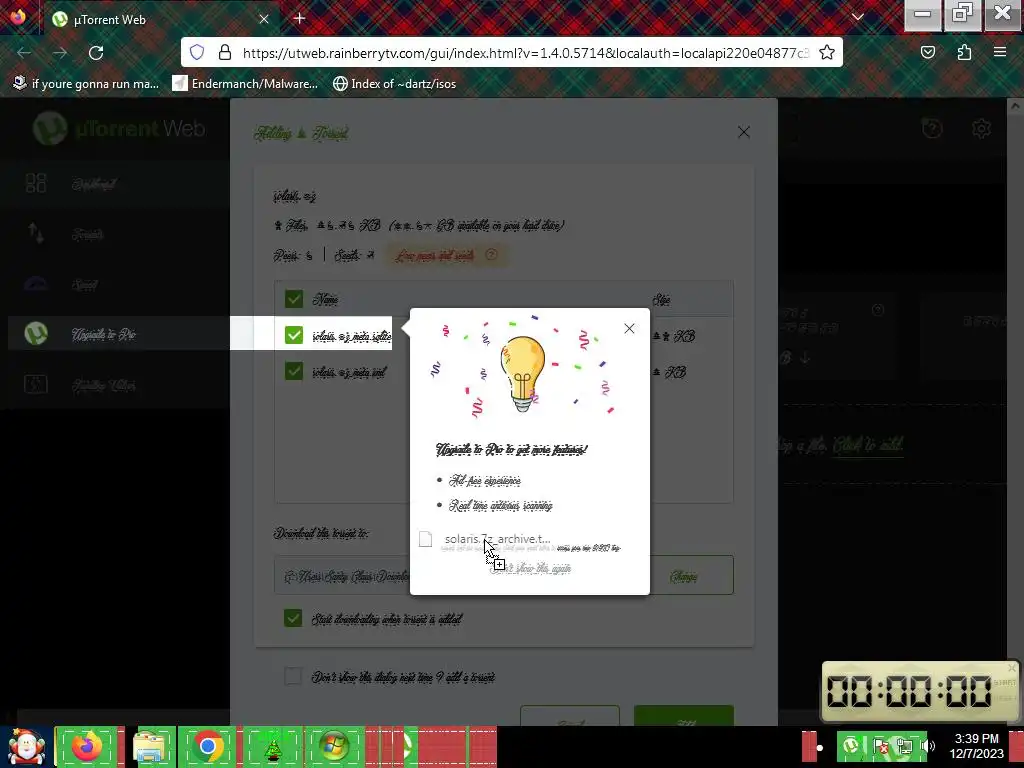Click the network tray icon
Viewport: 1024px width, 768px height.
pyautogui.click(x=904, y=745)
